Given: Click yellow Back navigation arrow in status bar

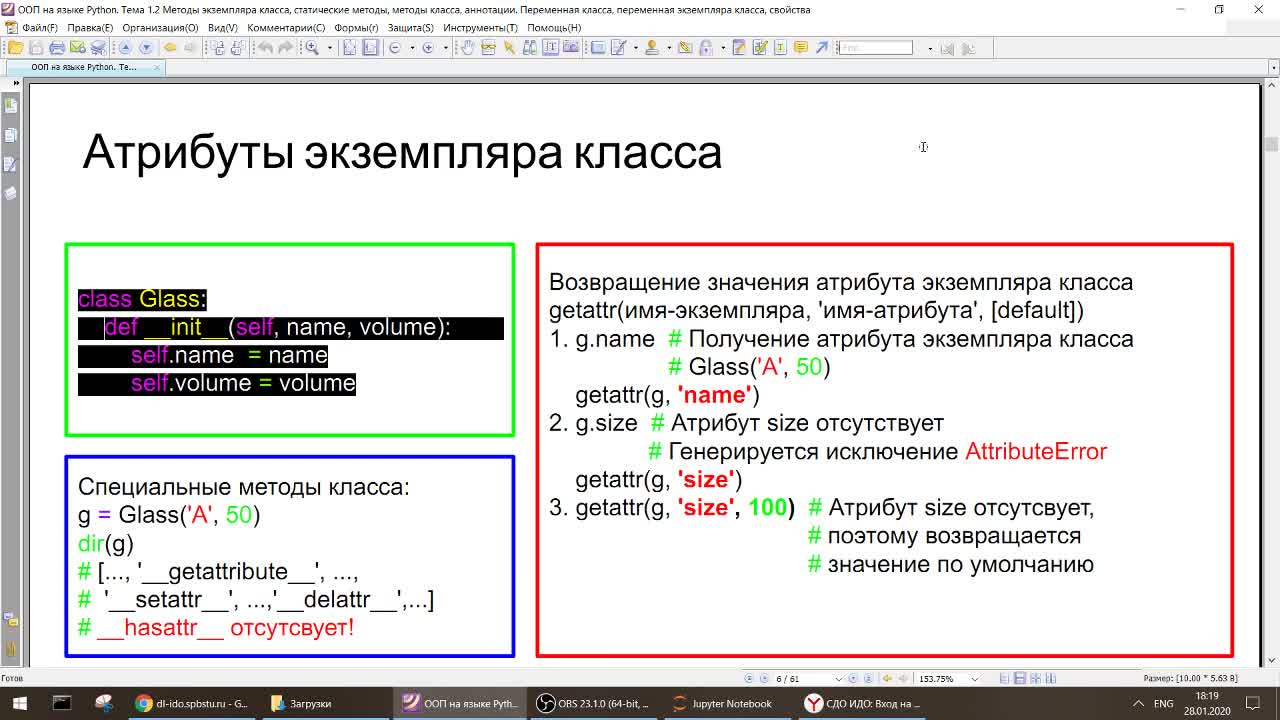Looking at the screenshot, I should coord(887,678).
